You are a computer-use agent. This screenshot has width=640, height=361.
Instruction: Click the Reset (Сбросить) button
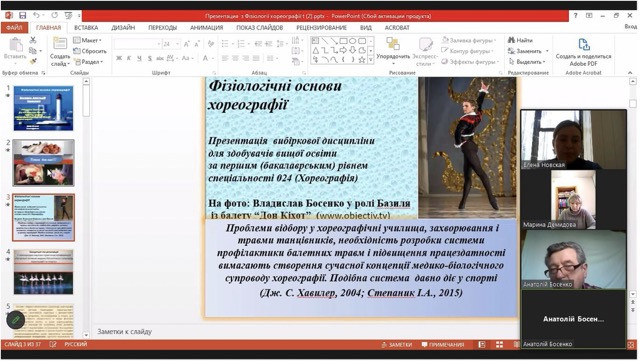(90, 51)
